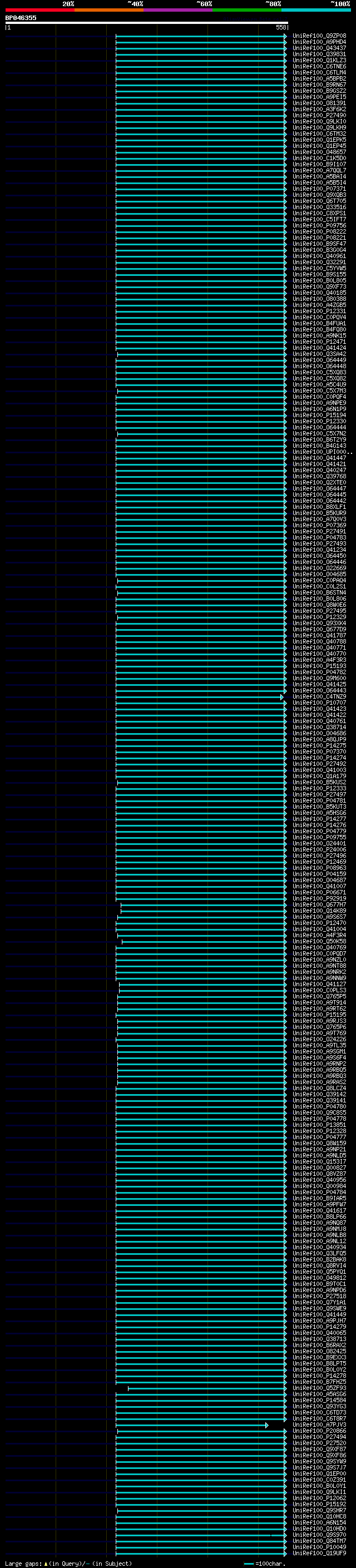This screenshot has height=1568, width=356.
Task: Open hit UniRef100_Q9ZP08
Action: coord(319,36)
